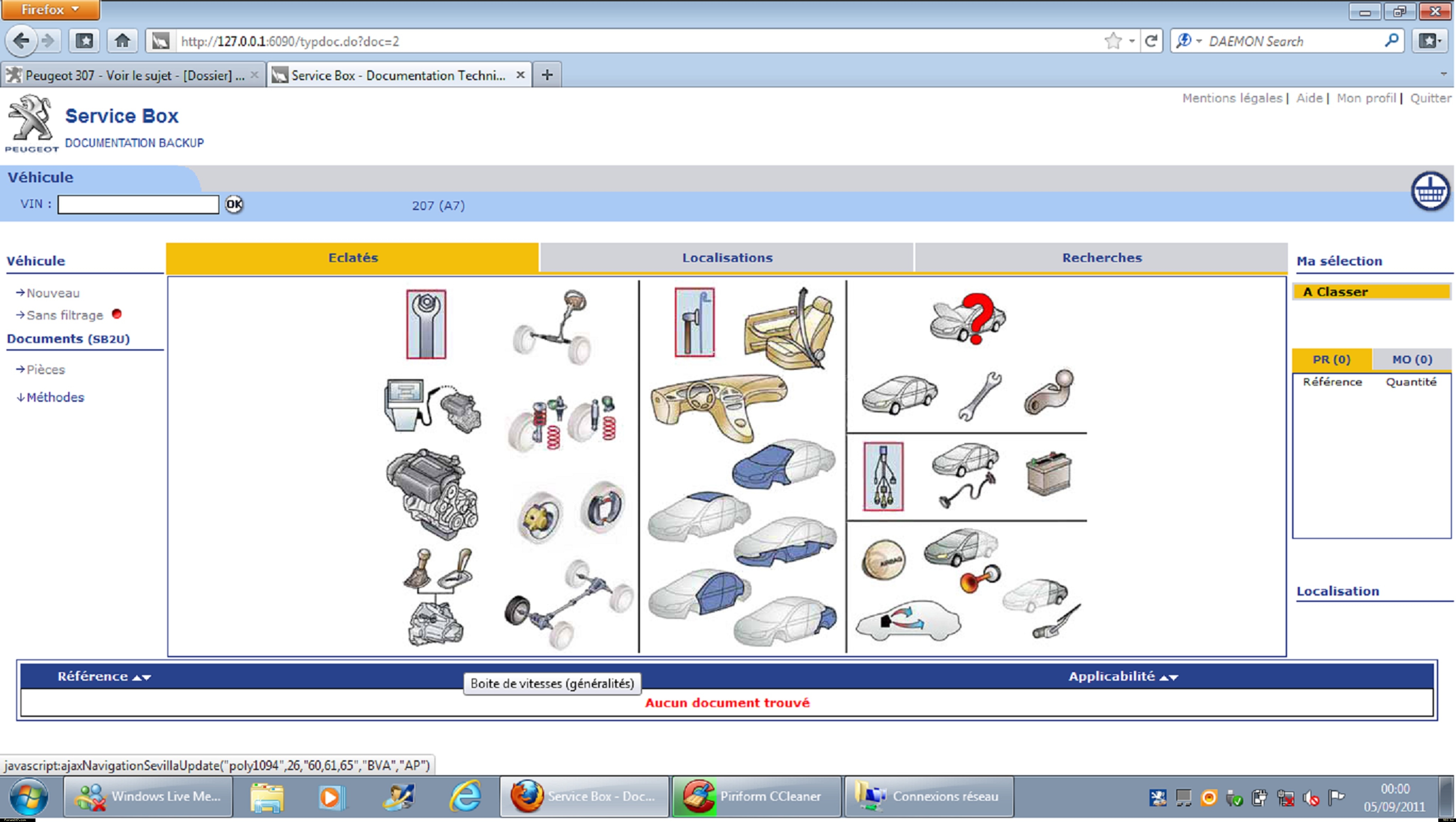This screenshot has height=822, width=1456.
Task: Click the VIN input field
Action: pos(138,204)
